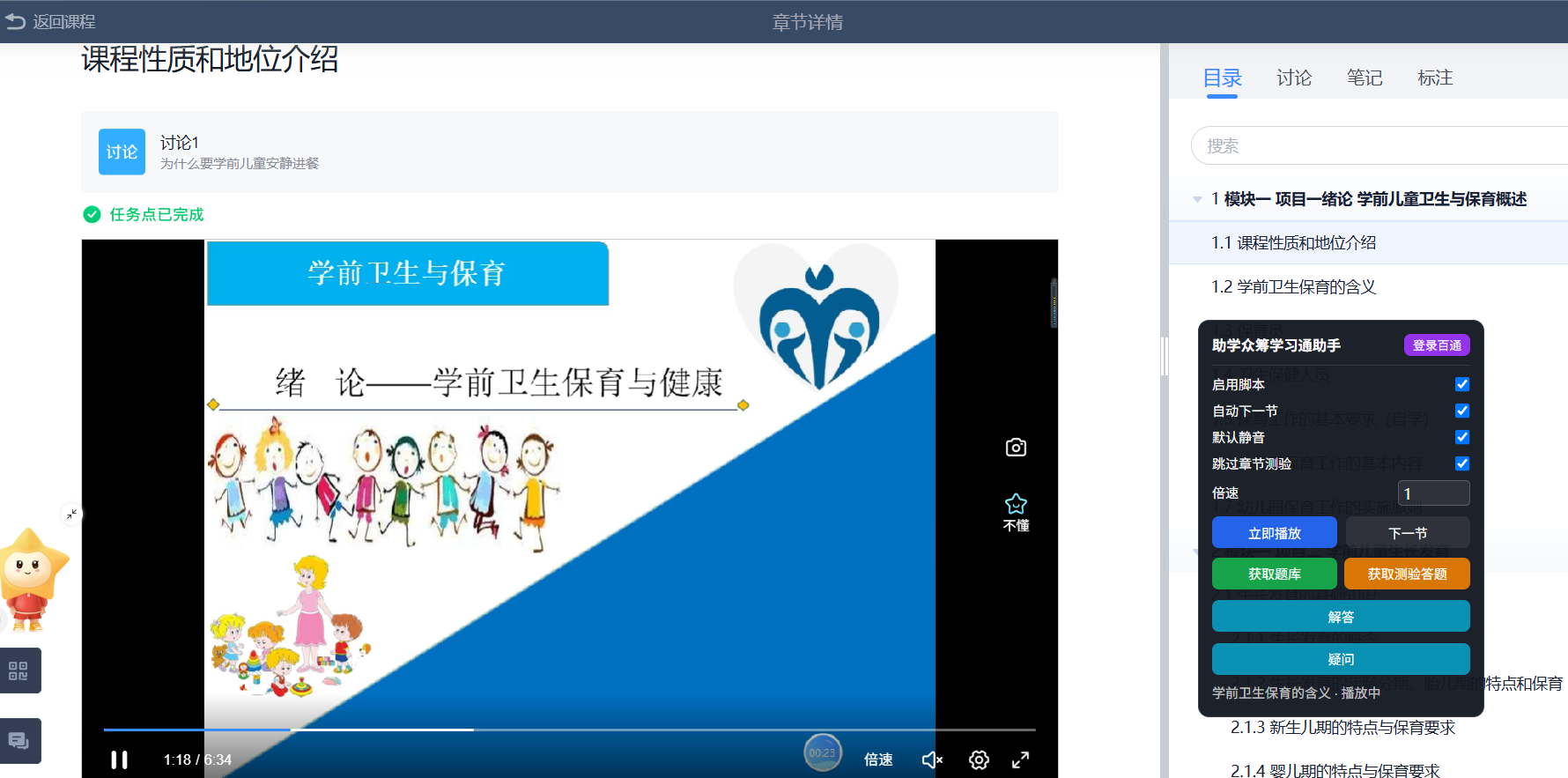1568x778 pixels.
Task: Toggle the 默认静音 checkbox
Action: click(x=1462, y=437)
